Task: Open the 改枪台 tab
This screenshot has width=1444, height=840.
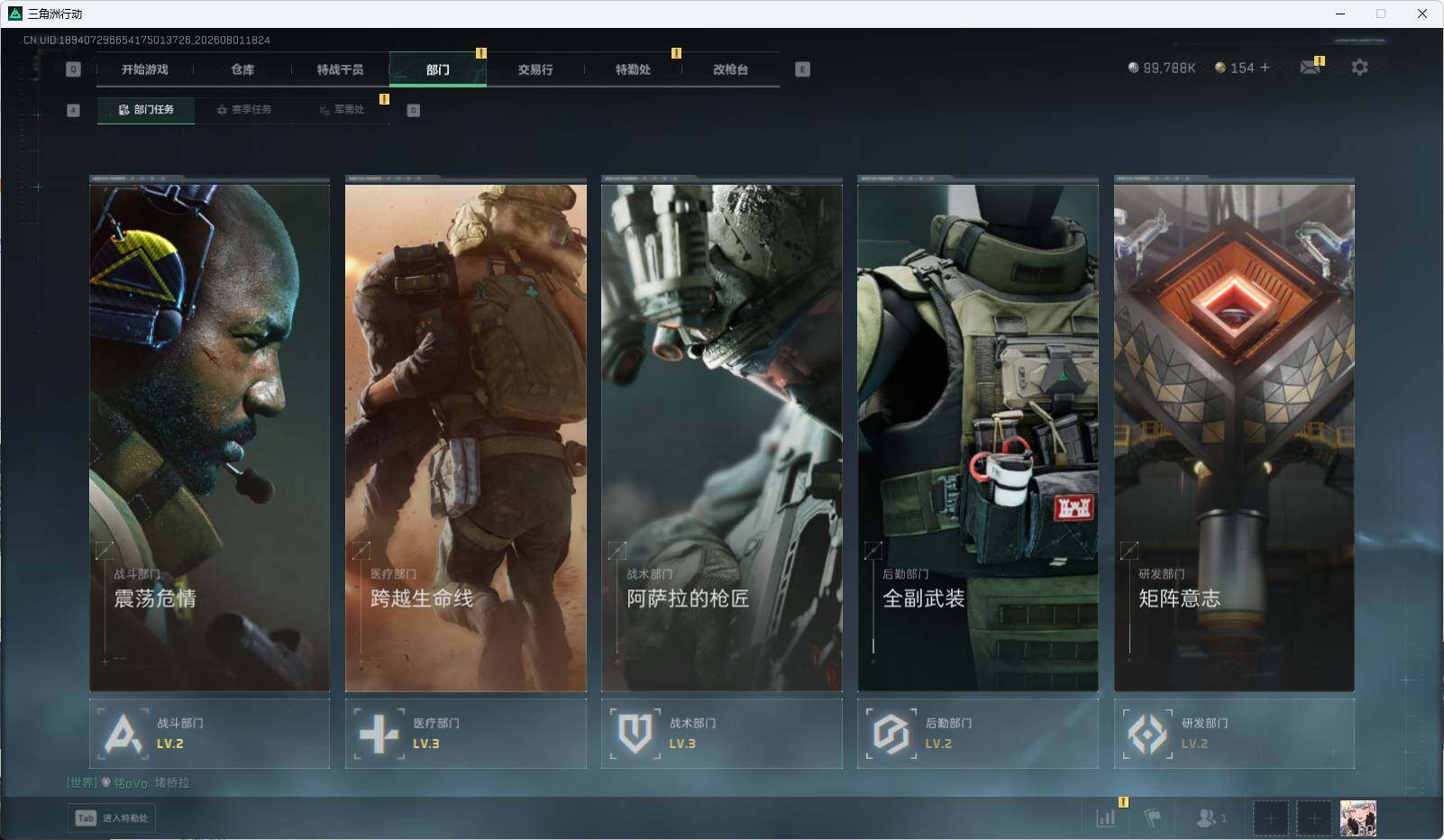Action: pos(730,69)
